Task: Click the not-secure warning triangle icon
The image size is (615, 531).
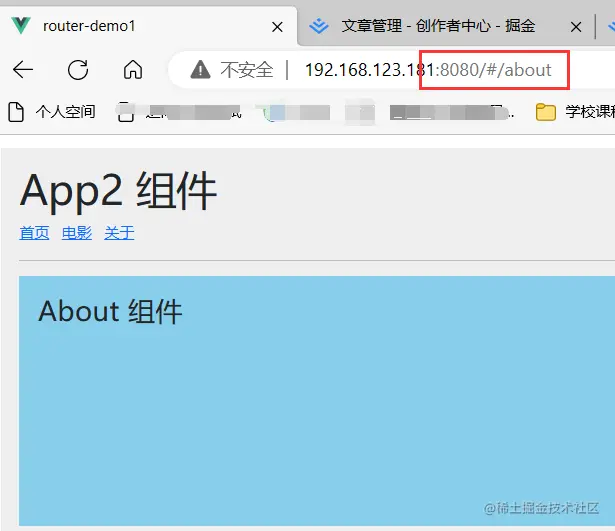Action: click(200, 70)
